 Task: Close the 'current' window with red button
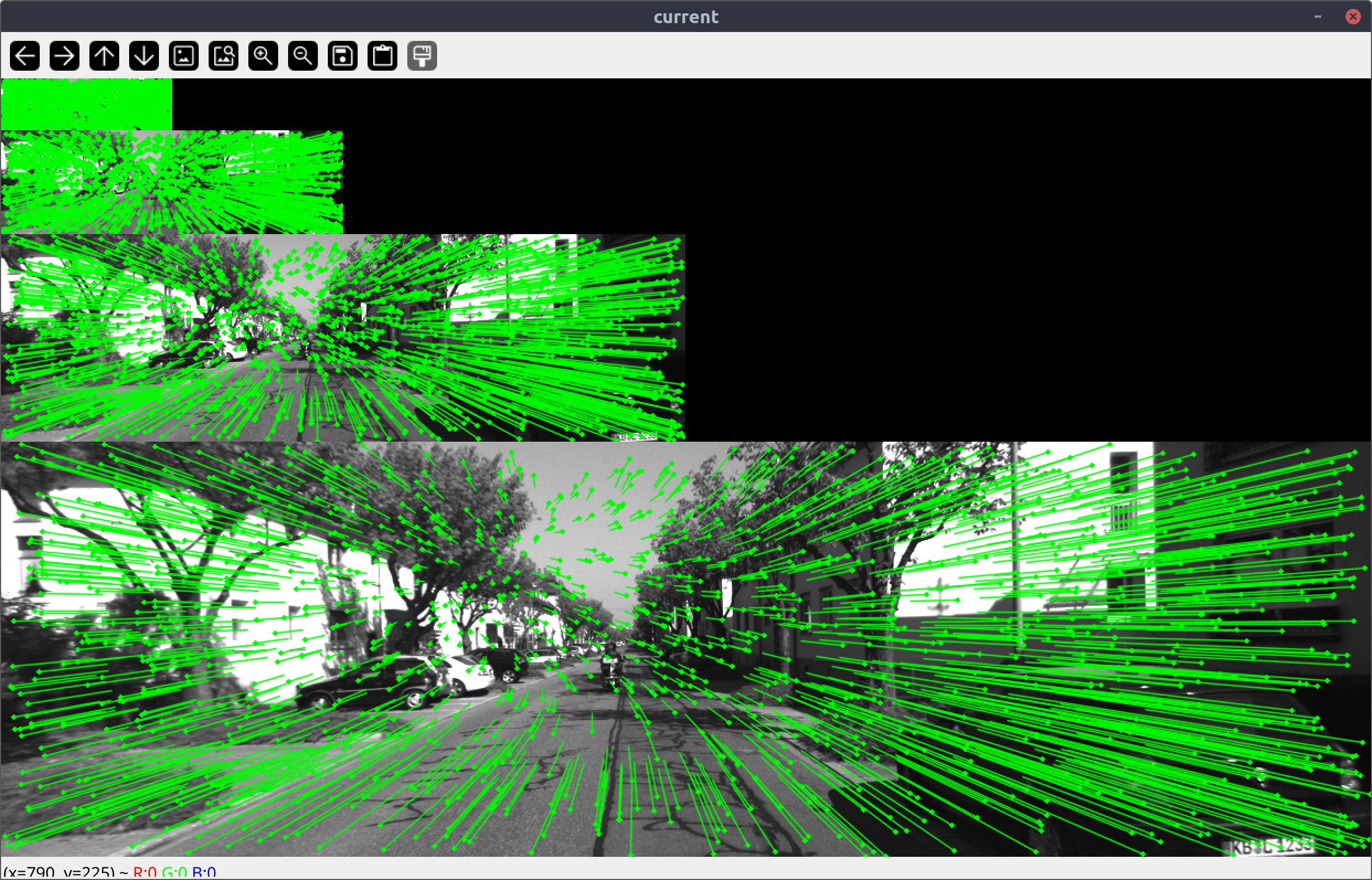[1353, 17]
